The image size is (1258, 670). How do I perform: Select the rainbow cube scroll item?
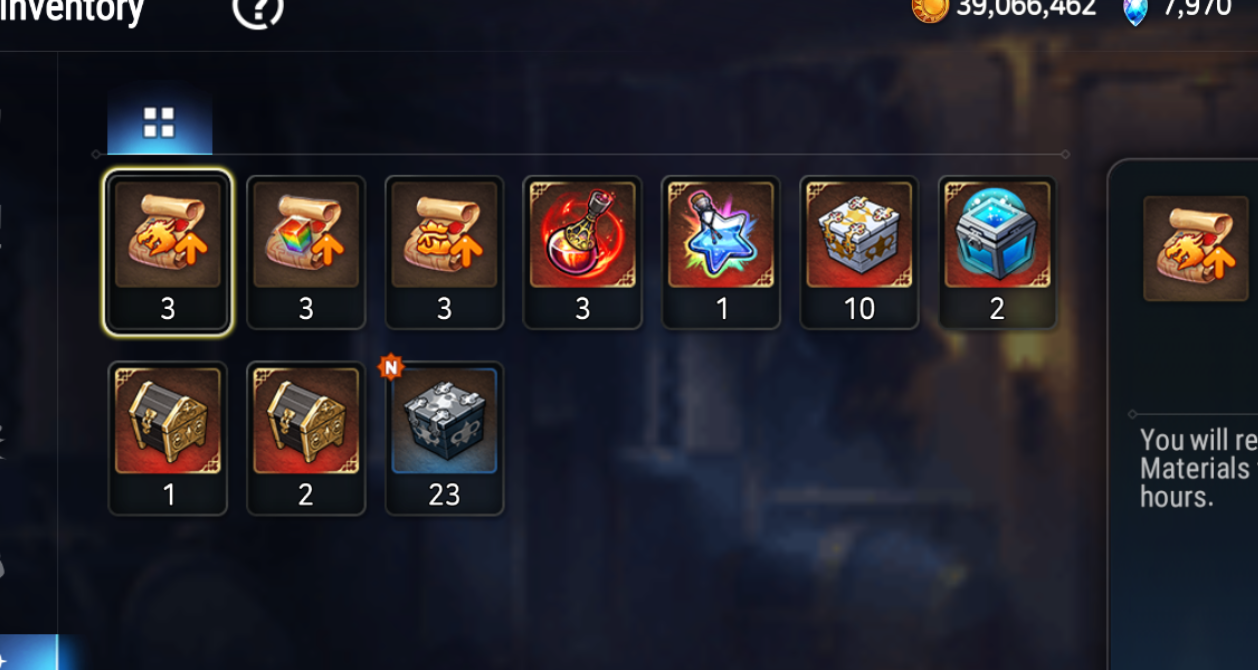(306, 252)
